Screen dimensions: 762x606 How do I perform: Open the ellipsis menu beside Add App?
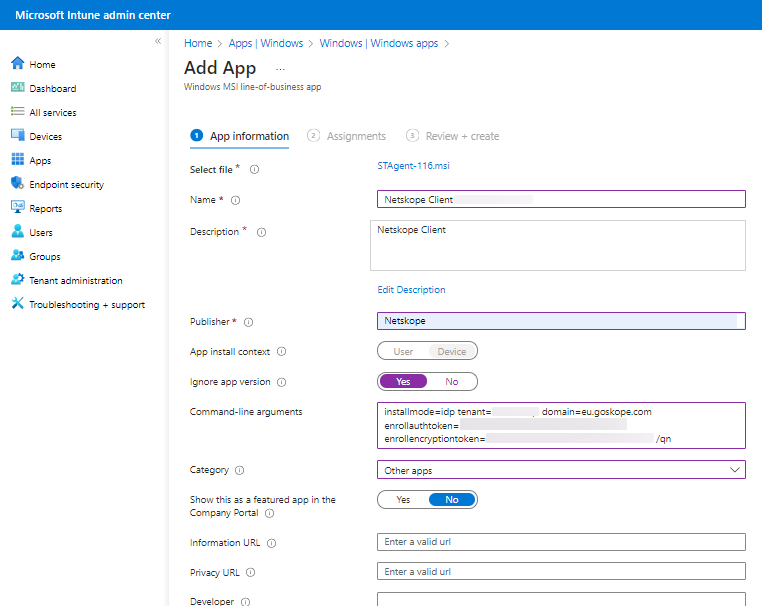(281, 69)
